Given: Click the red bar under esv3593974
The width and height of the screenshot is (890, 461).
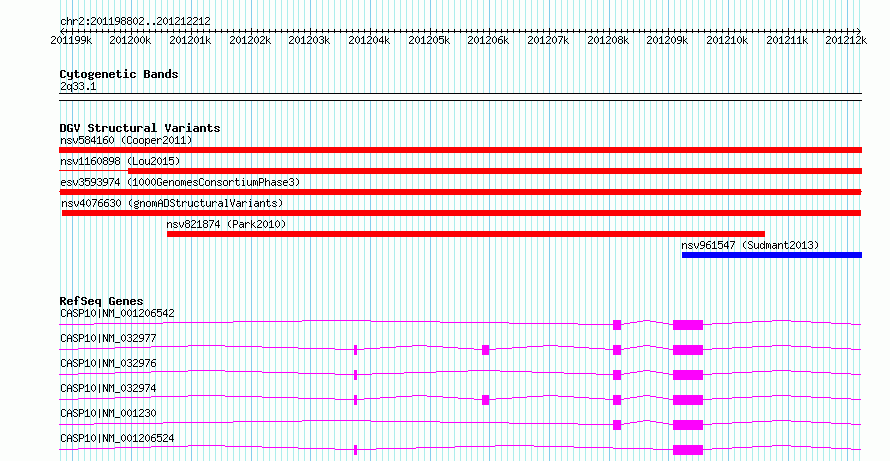Looking at the screenshot, I should 460,192.
